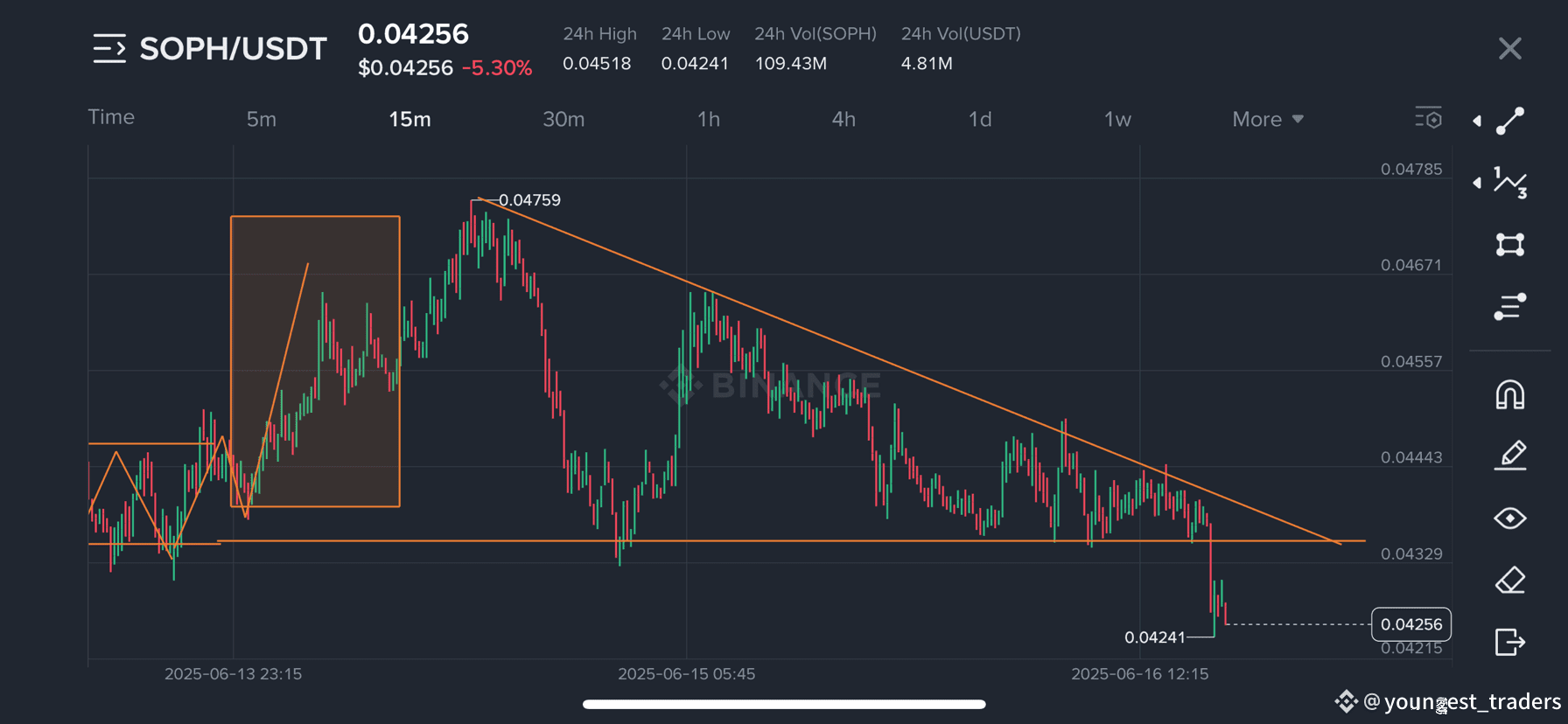
Task: Switch to the 1h timeframe
Action: click(709, 119)
